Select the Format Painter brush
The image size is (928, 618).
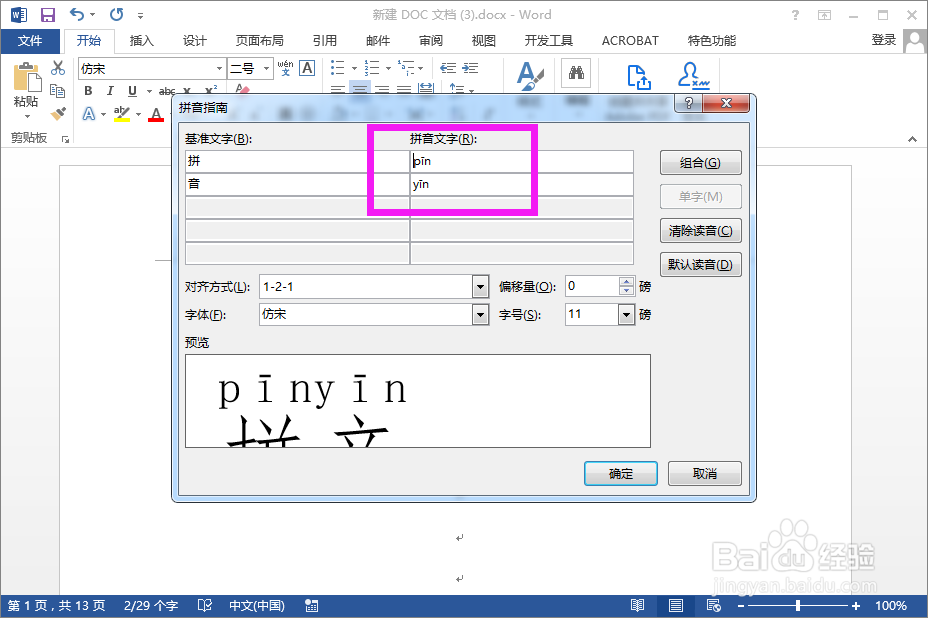[x=58, y=112]
